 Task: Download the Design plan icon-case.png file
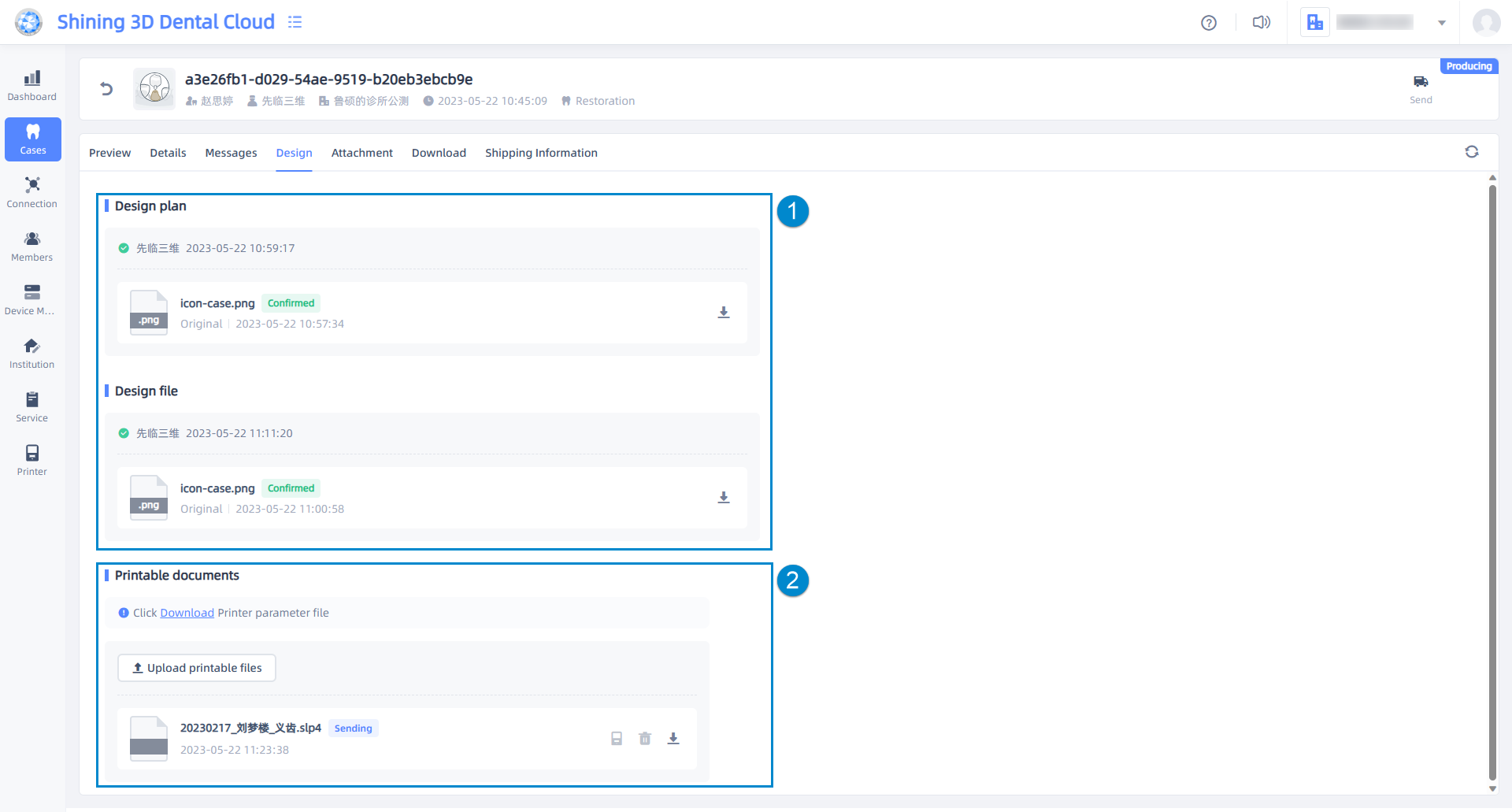click(x=724, y=313)
